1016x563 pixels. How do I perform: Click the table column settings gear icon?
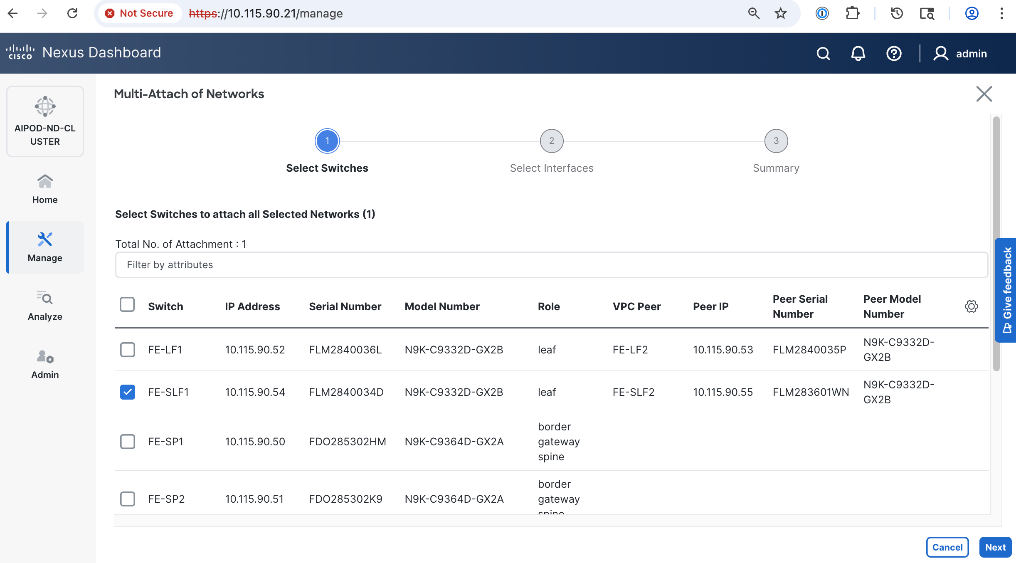(971, 306)
